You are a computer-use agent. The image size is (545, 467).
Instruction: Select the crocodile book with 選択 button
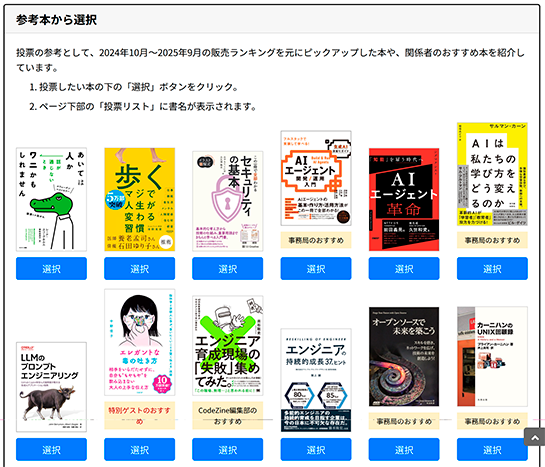[x=51, y=269]
